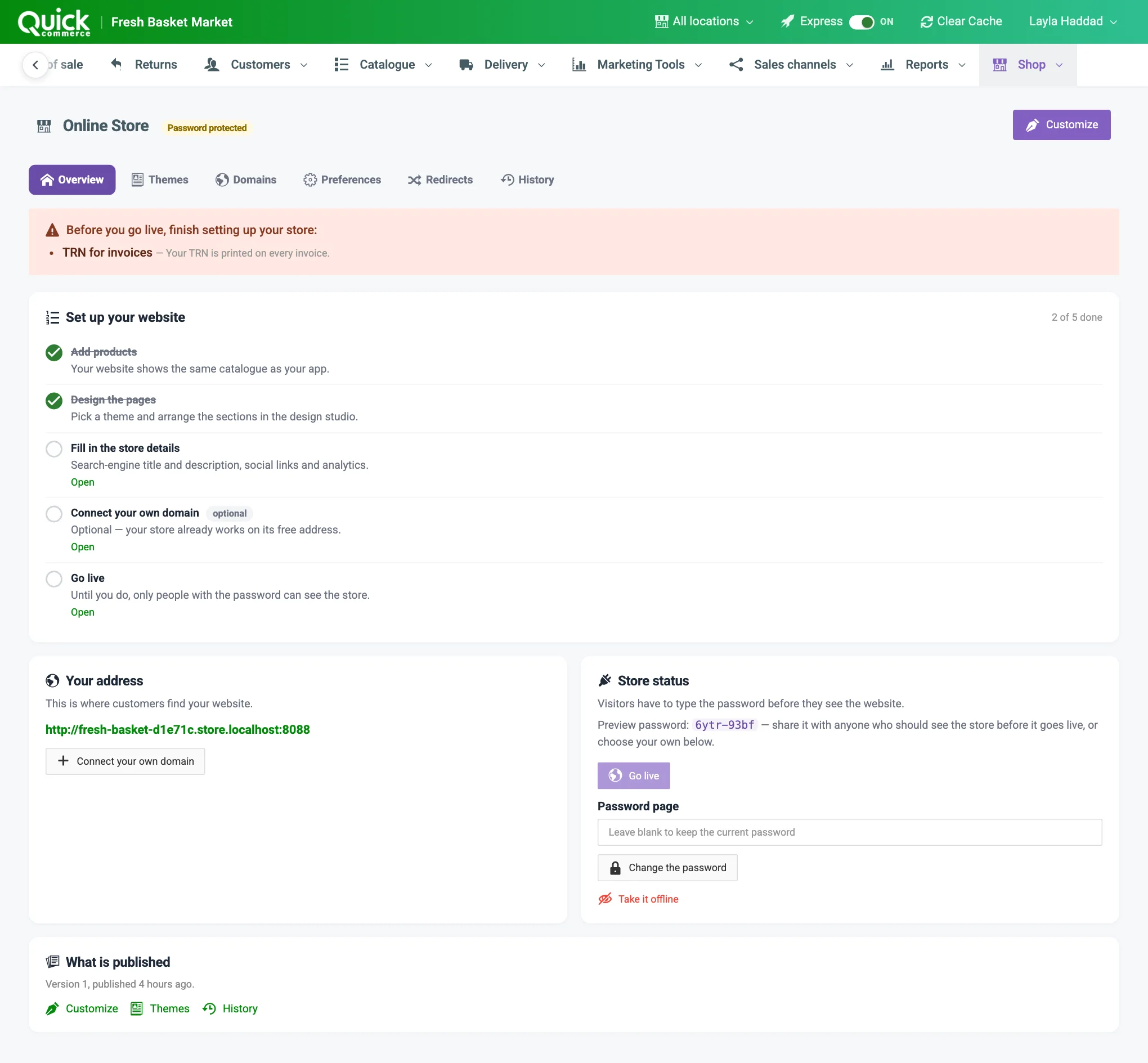This screenshot has height=1063, width=1148.
Task: Click the Online Store storefront icon
Action: 44,126
